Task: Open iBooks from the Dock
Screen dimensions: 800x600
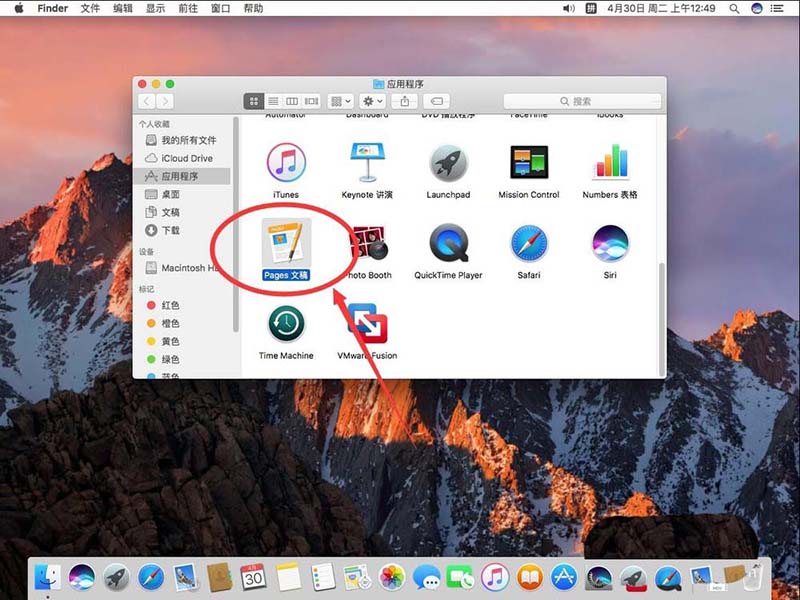Action: tap(530, 578)
